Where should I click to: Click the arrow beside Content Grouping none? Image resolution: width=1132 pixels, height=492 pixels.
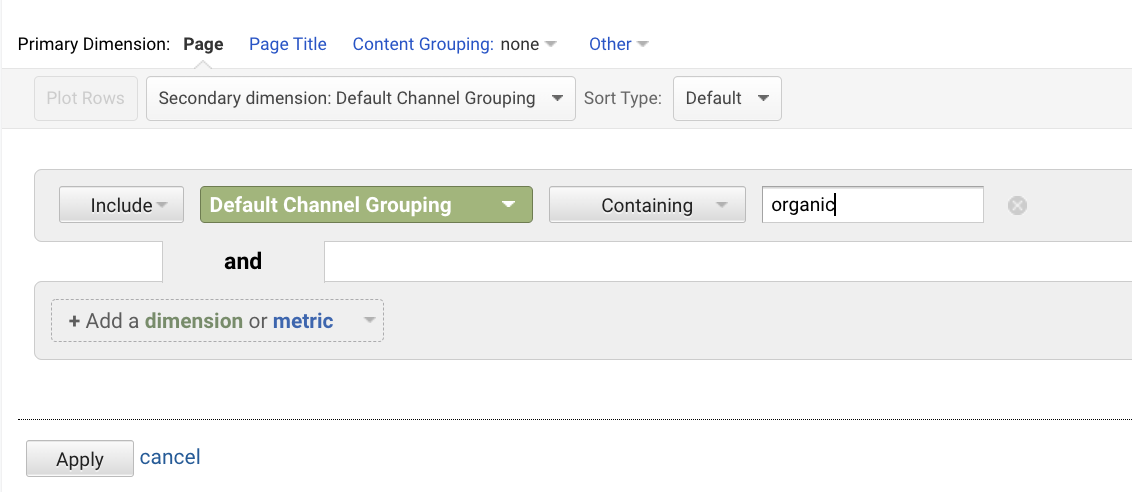pyautogui.click(x=551, y=45)
